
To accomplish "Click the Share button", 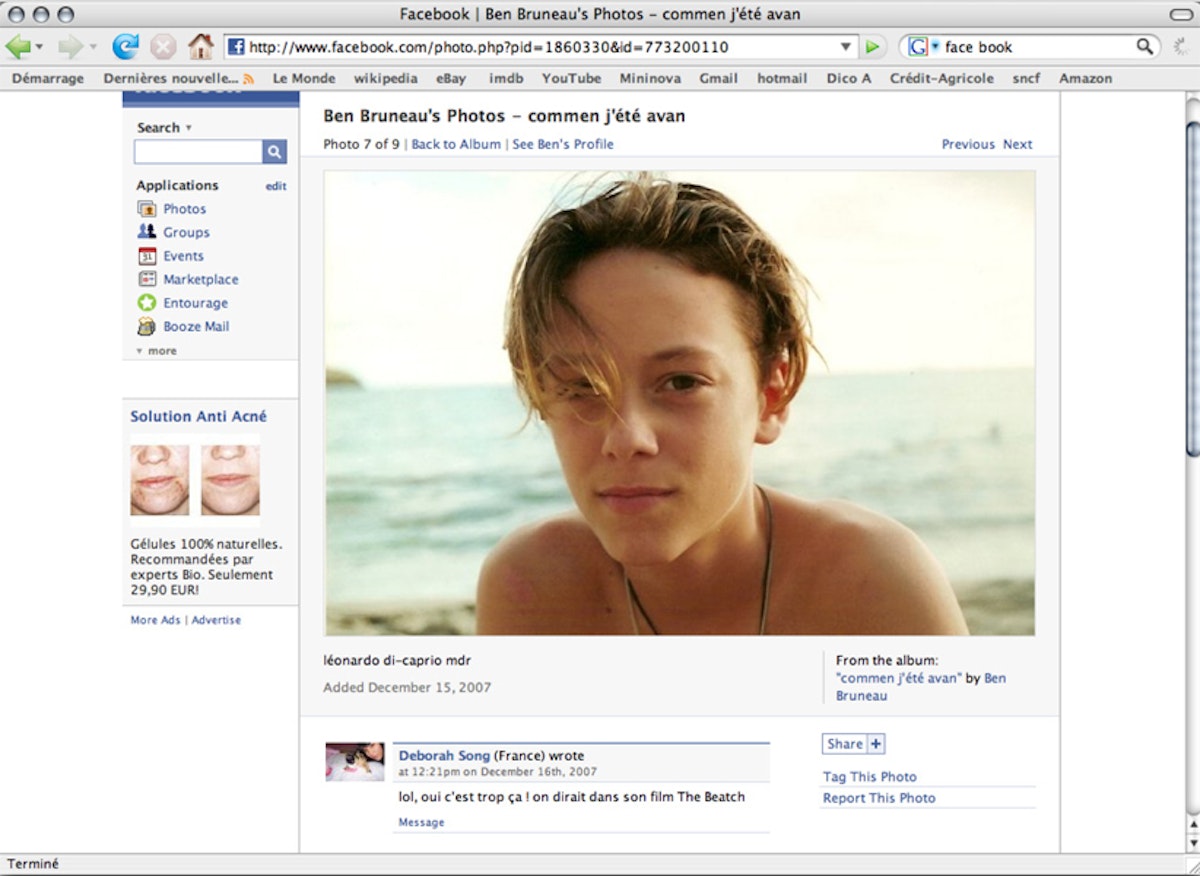I will pos(844,743).
